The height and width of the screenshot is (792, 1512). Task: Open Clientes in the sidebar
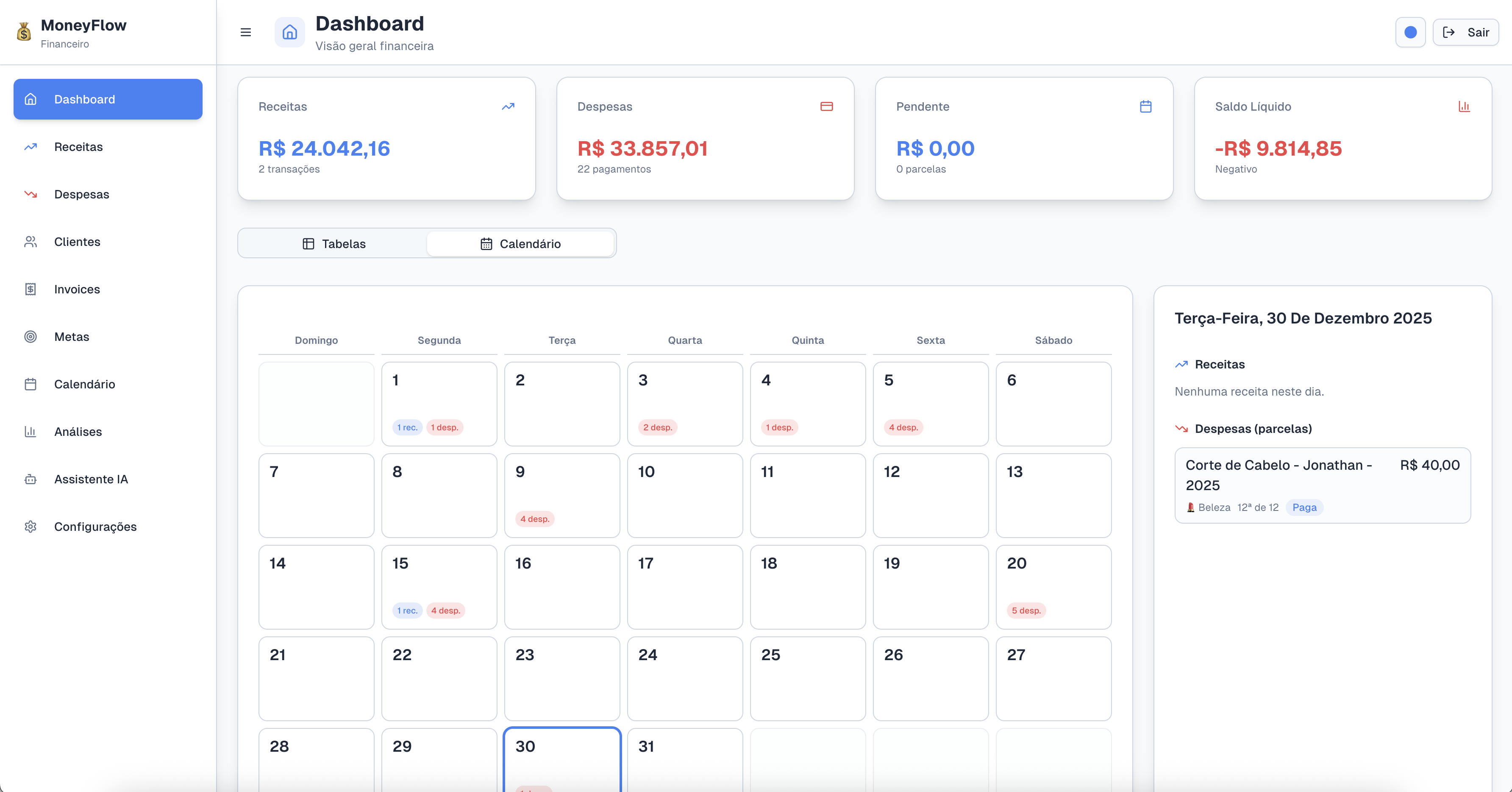108,242
